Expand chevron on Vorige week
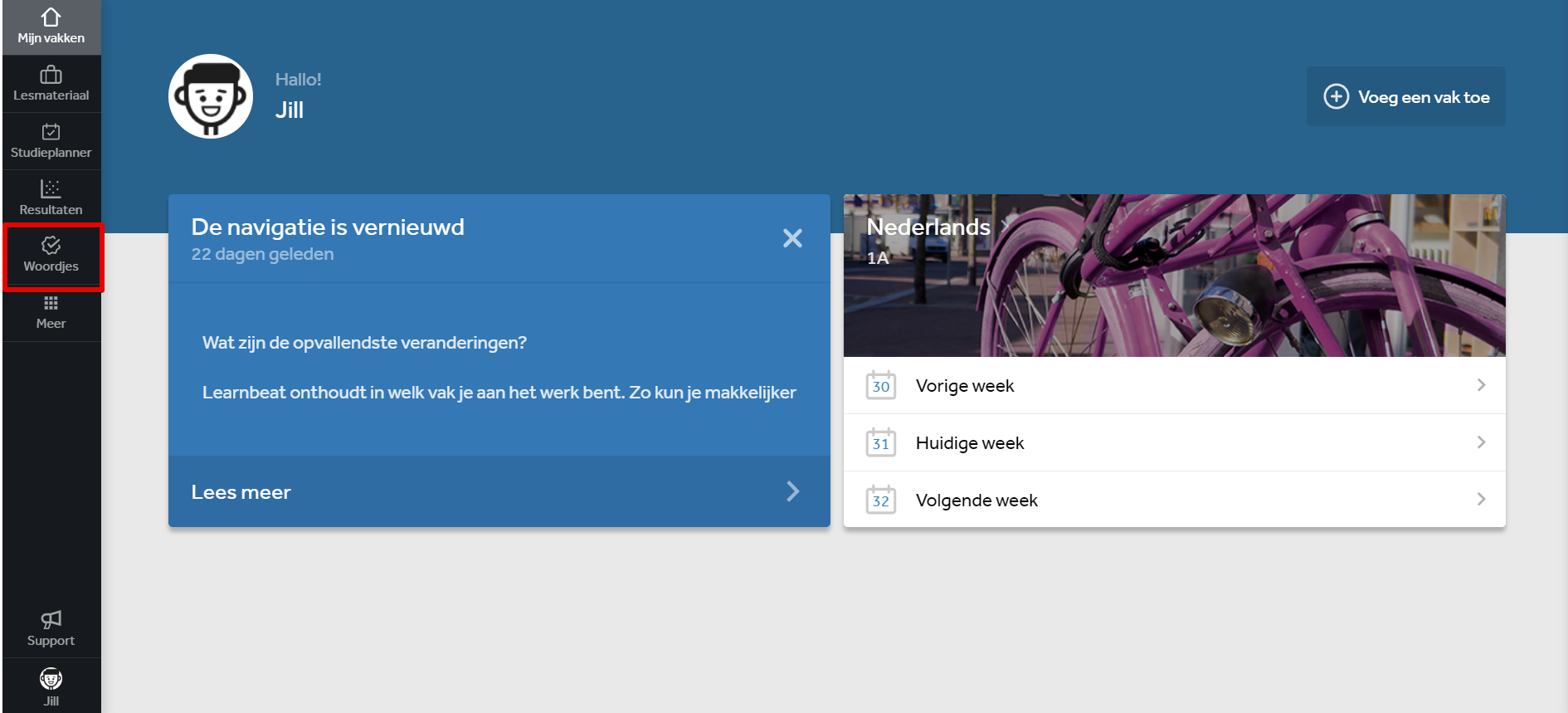 (x=1481, y=385)
